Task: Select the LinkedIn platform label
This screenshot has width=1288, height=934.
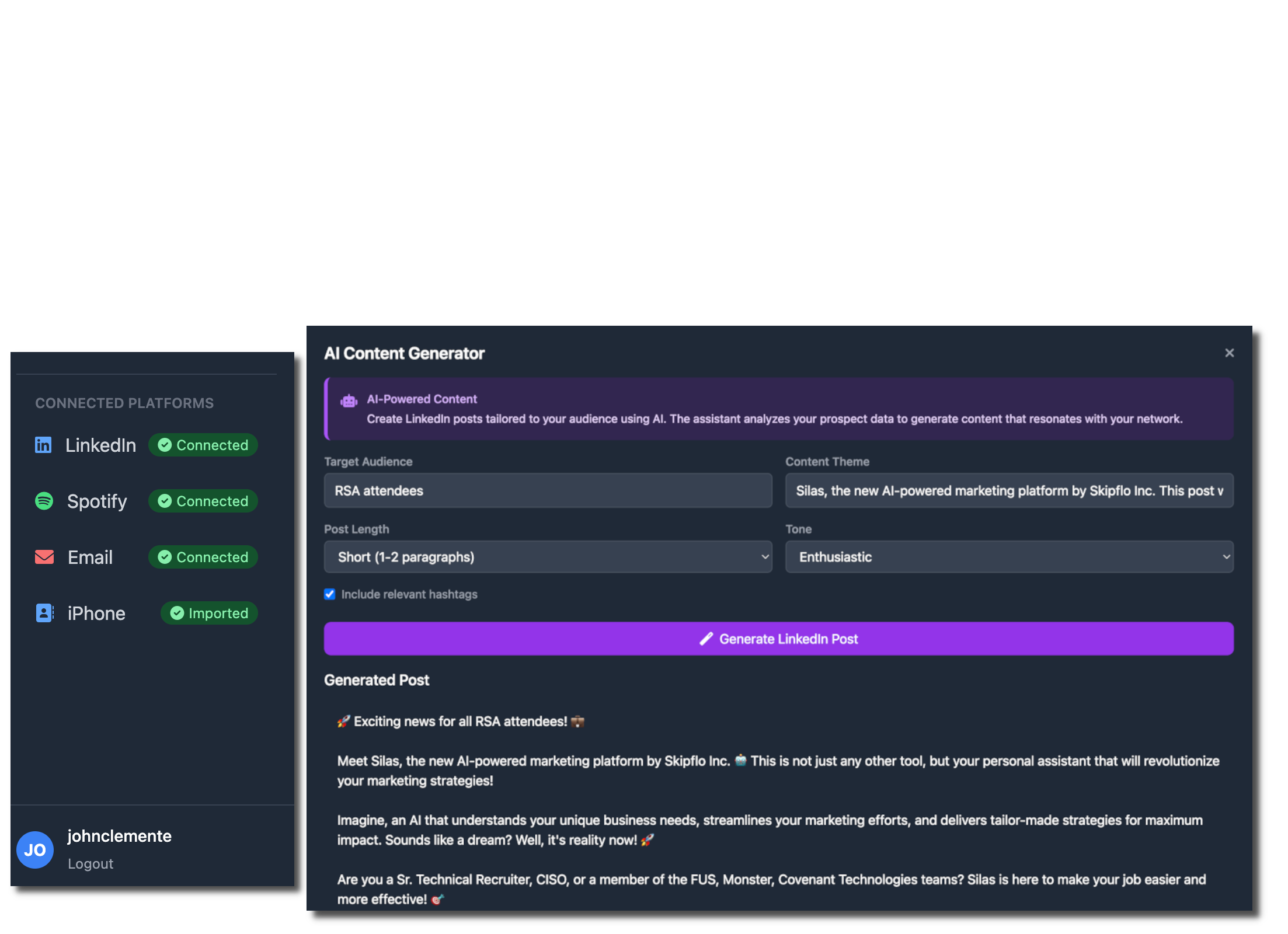Action: (x=101, y=445)
